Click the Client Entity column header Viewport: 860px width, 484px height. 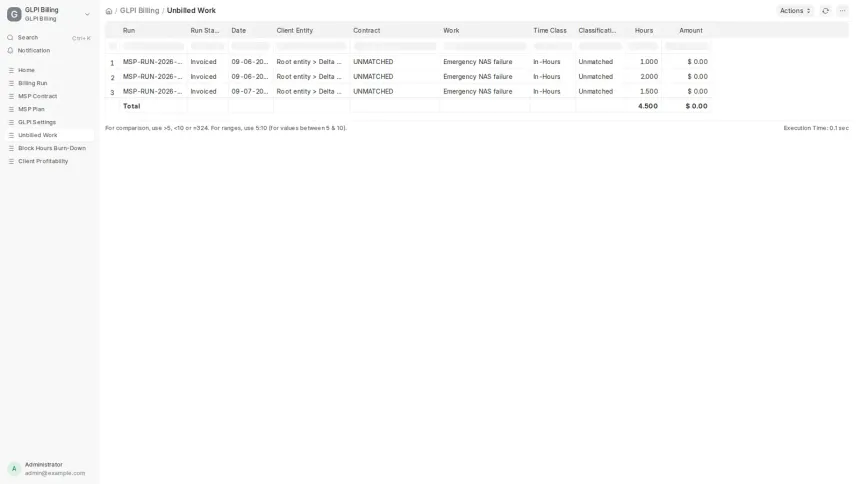[312, 31]
